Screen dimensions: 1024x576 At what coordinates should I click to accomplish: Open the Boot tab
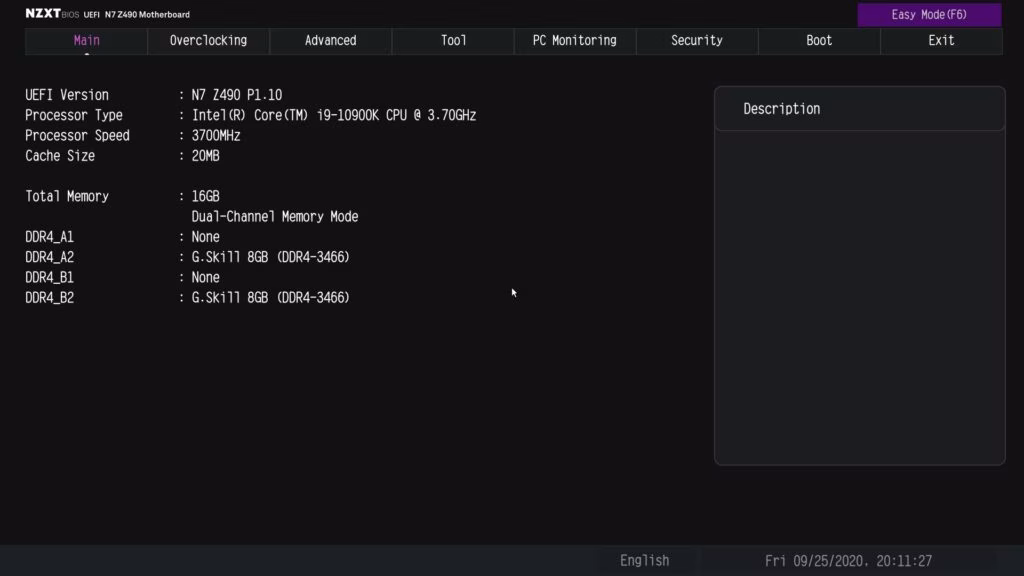point(819,40)
